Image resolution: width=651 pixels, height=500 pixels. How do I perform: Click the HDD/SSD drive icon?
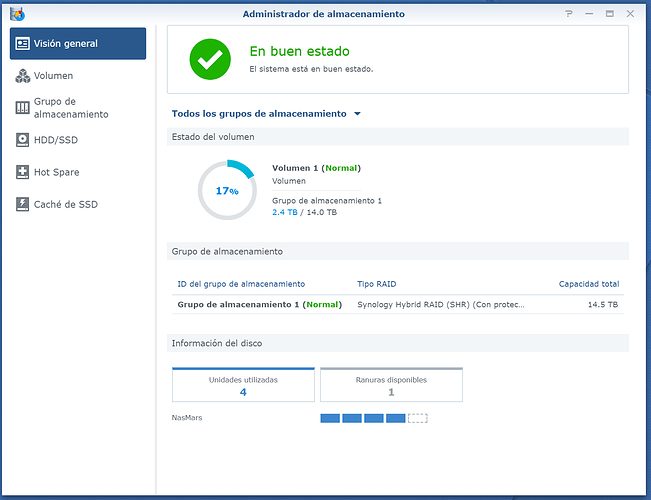click(x=22, y=140)
